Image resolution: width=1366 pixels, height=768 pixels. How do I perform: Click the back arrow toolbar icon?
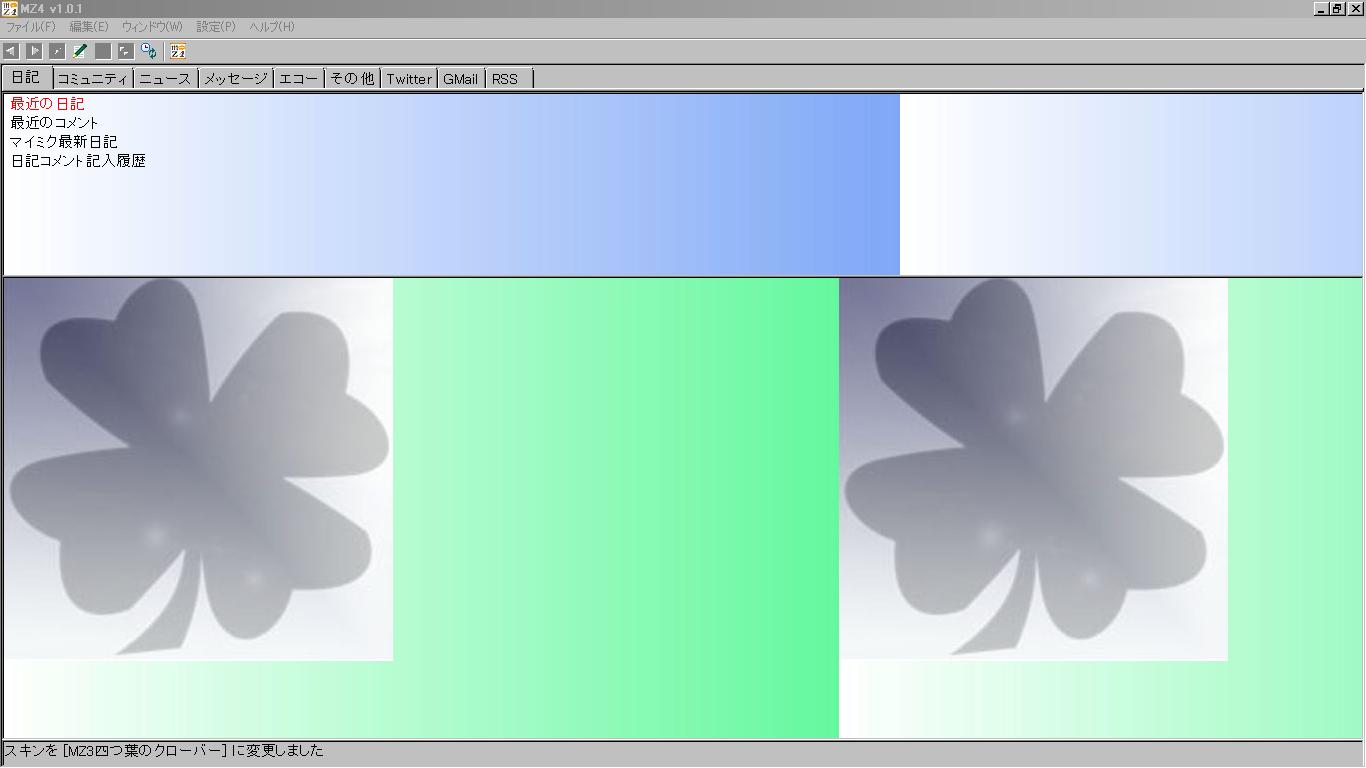[x=11, y=51]
